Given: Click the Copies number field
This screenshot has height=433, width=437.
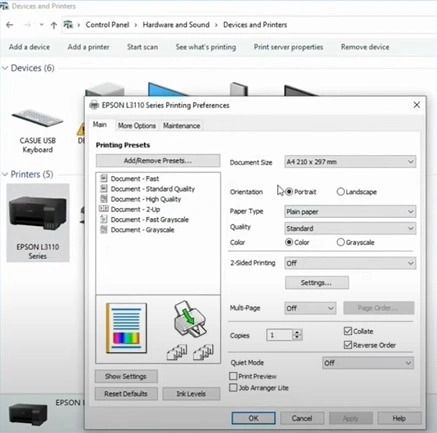Looking at the screenshot, I should 279,335.
